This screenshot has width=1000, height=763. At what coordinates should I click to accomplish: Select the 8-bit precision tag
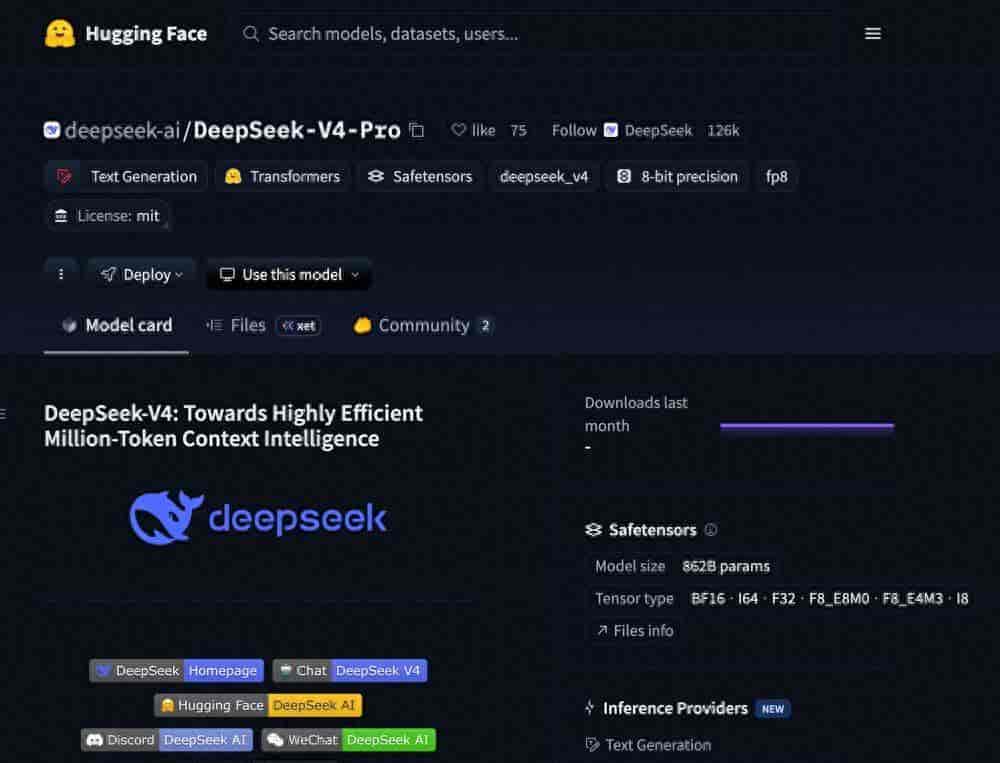(677, 177)
